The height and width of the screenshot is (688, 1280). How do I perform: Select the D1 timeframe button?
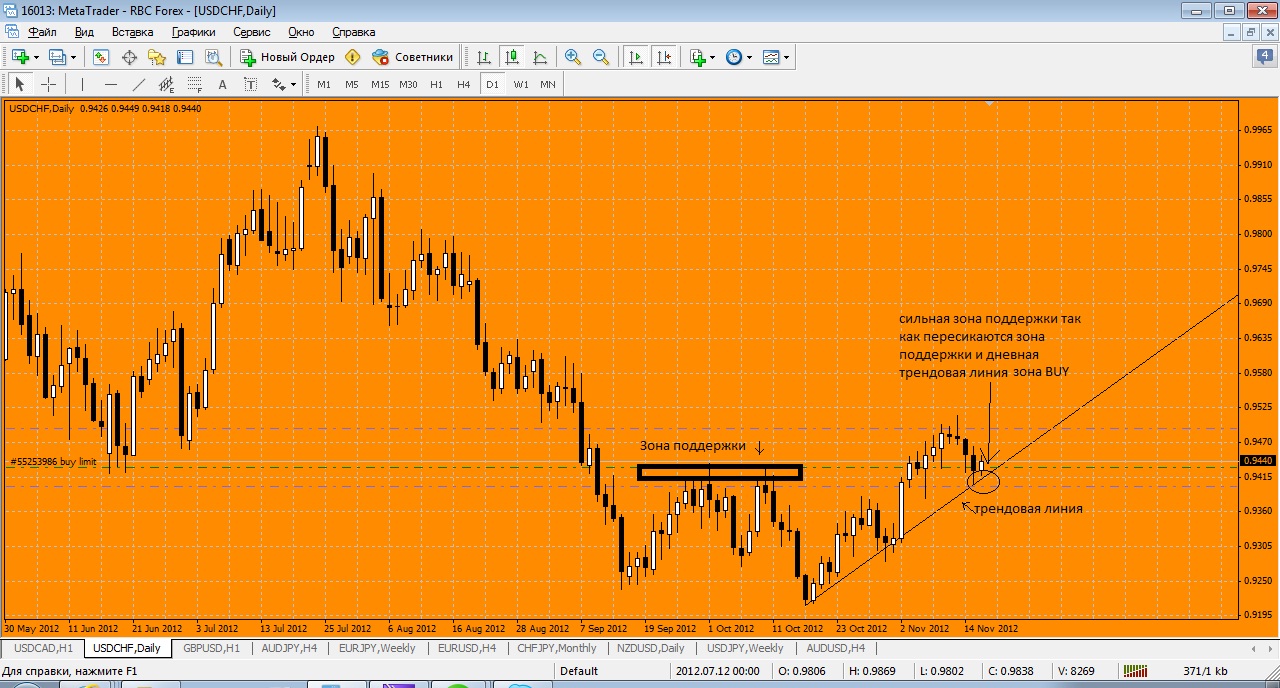tap(492, 85)
